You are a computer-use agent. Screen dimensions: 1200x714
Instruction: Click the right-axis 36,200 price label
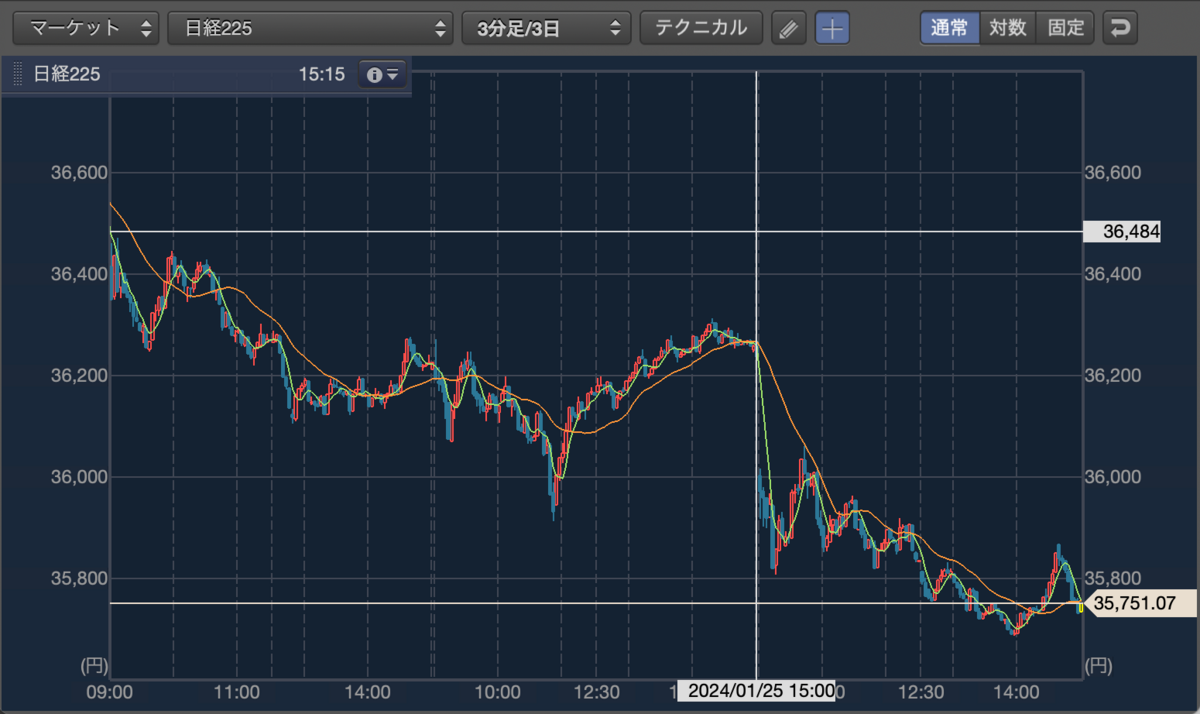1112,376
